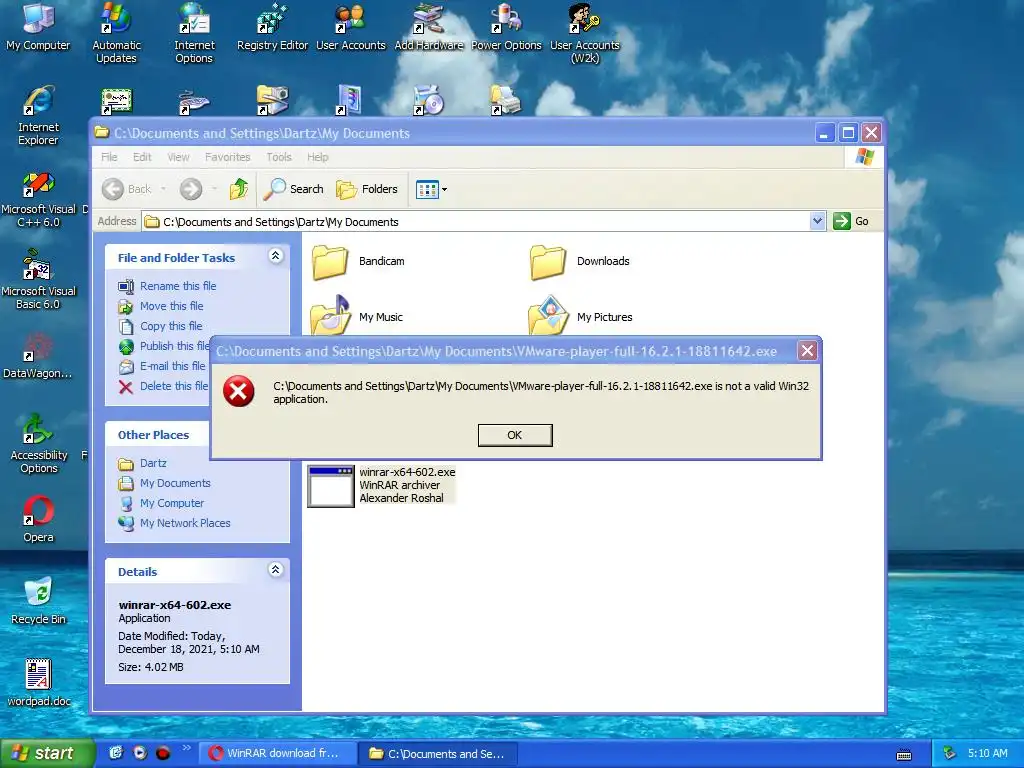This screenshot has height=768, width=1024.
Task: Open User Accounts desktop shortcut
Action: (351, 27)
